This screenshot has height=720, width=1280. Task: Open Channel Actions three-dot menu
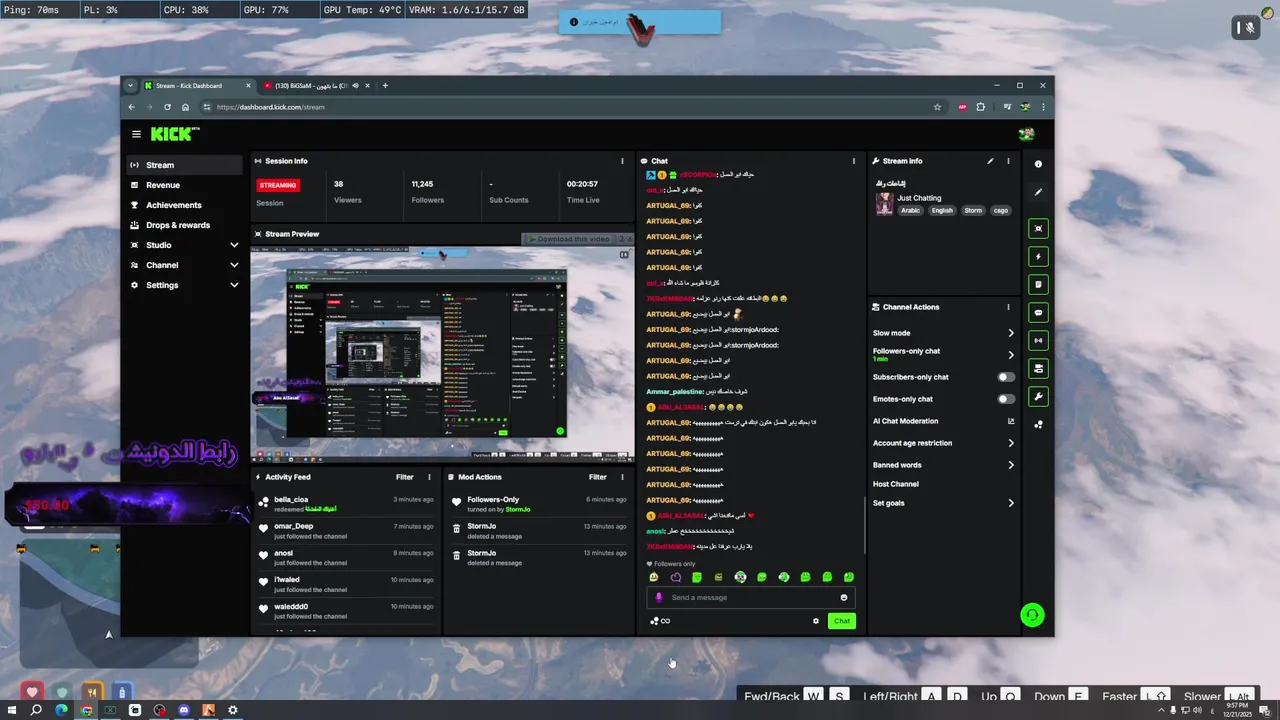coord(1008,307)
